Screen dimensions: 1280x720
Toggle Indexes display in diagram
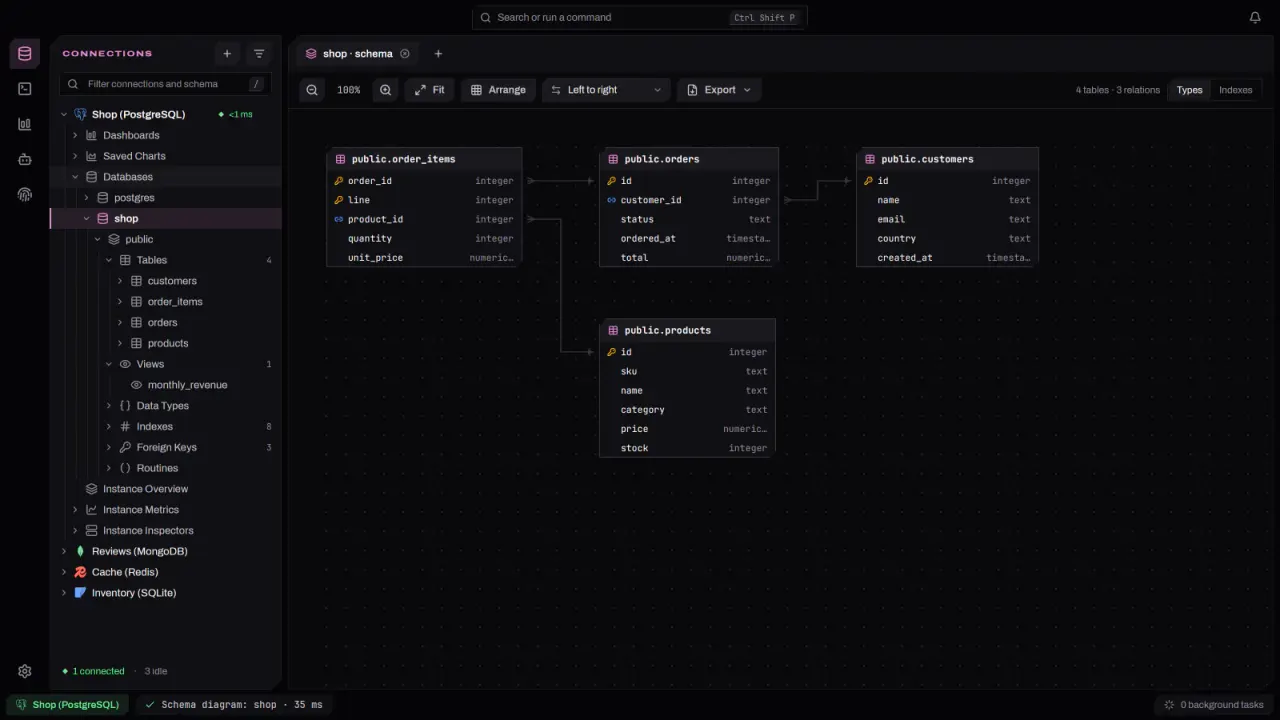click(x=1235, y=90)
